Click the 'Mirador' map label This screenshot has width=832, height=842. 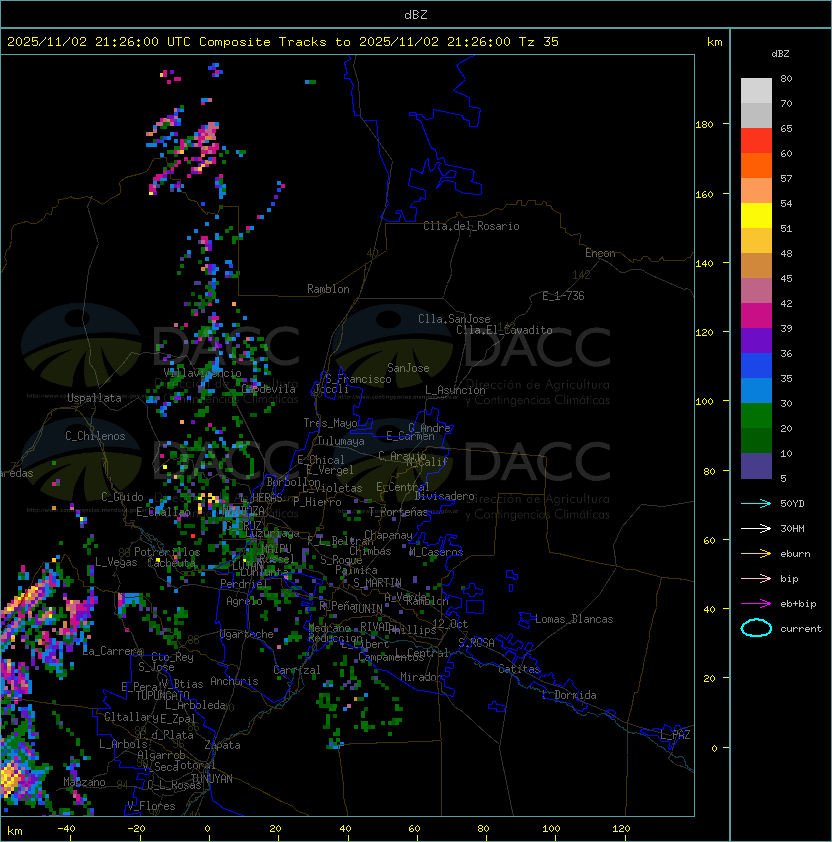tap(422, 677)
